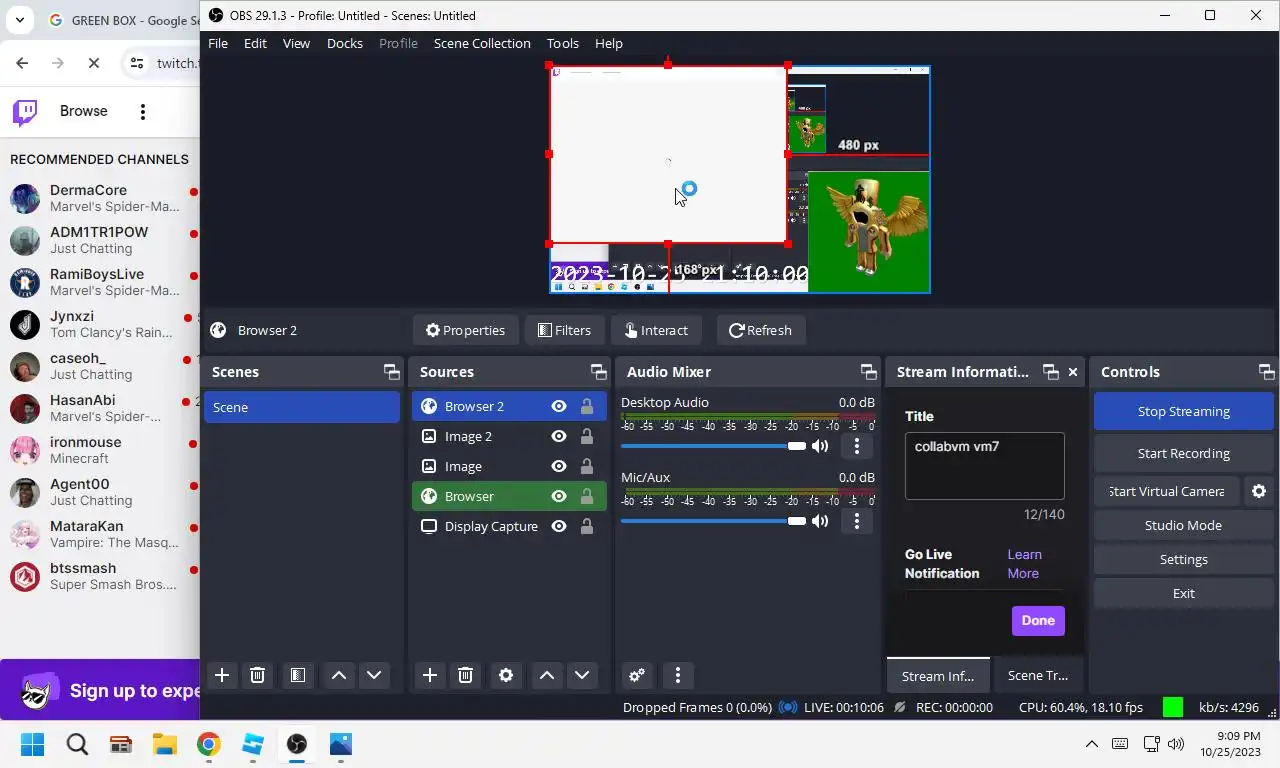The height and width of the screenshot is (768, 1280).
Task: Click Interact button for browser source
Action: point(656,330)
